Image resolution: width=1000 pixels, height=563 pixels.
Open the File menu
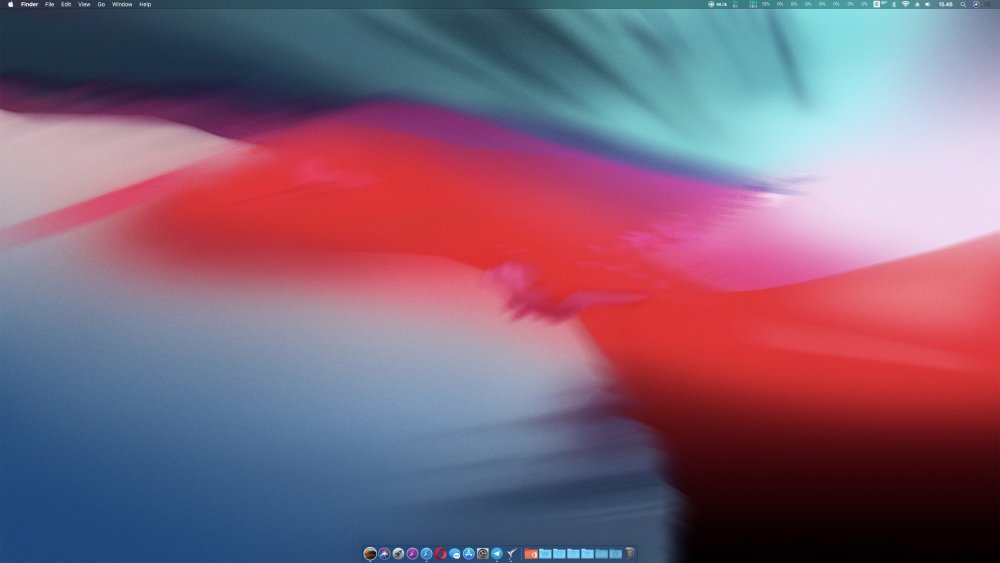pyautogui.click(x=49, y=4)
